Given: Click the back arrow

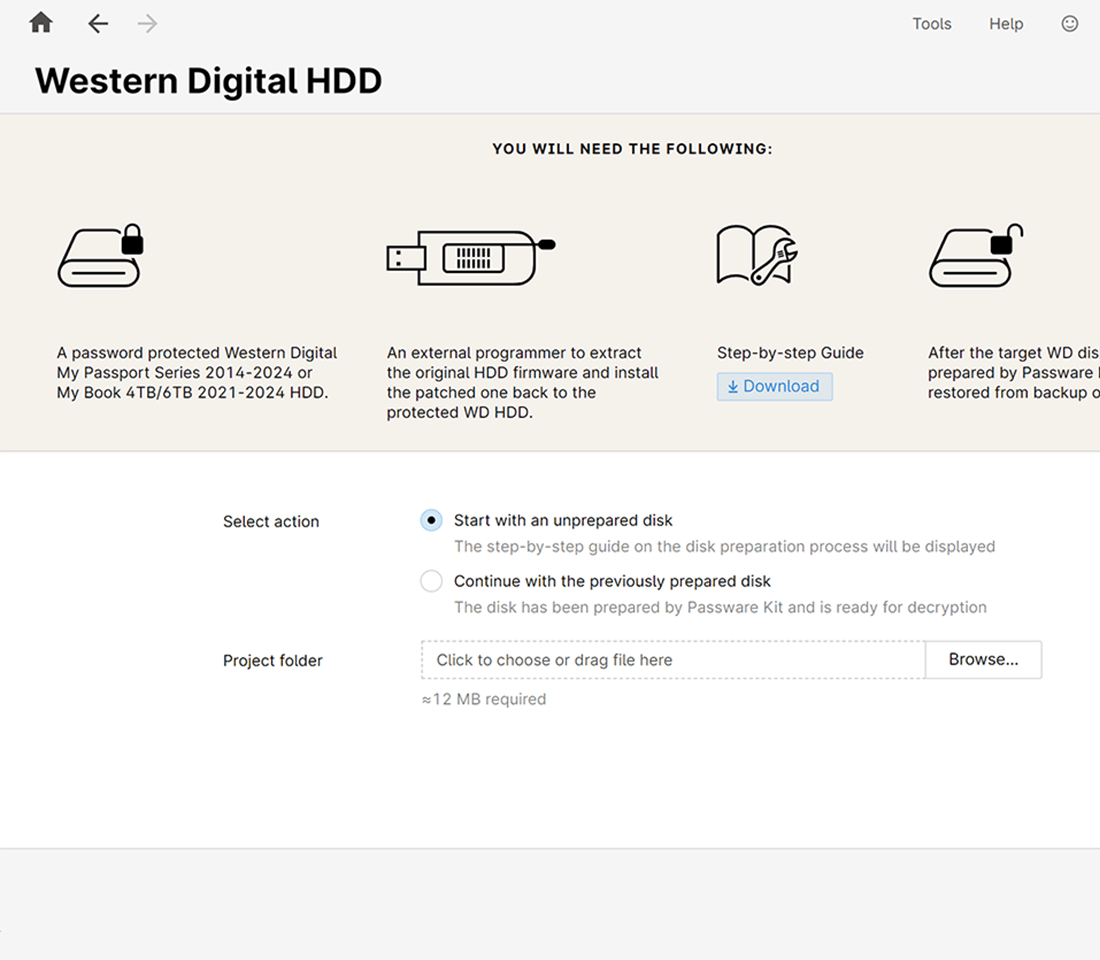Looking at the screenshot, I should (98, 24).
